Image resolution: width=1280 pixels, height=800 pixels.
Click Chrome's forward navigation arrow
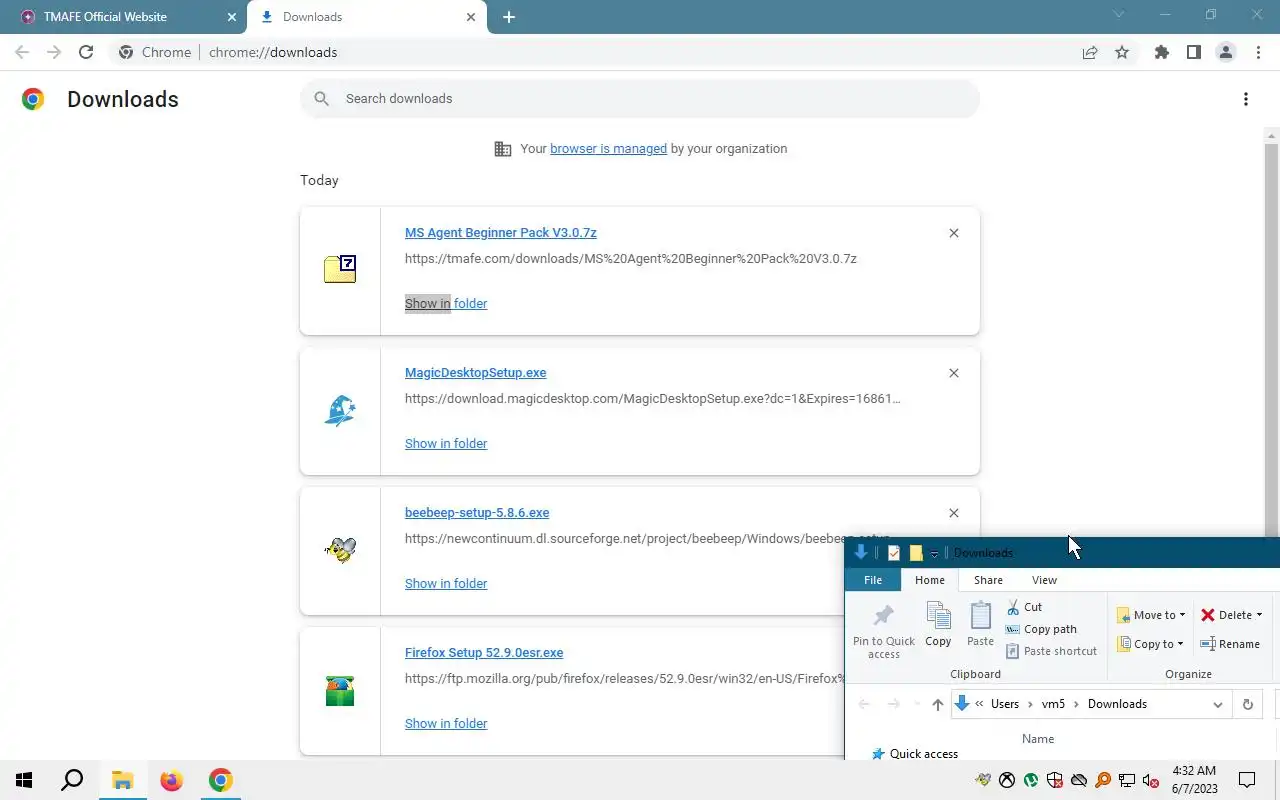[54, 52]
